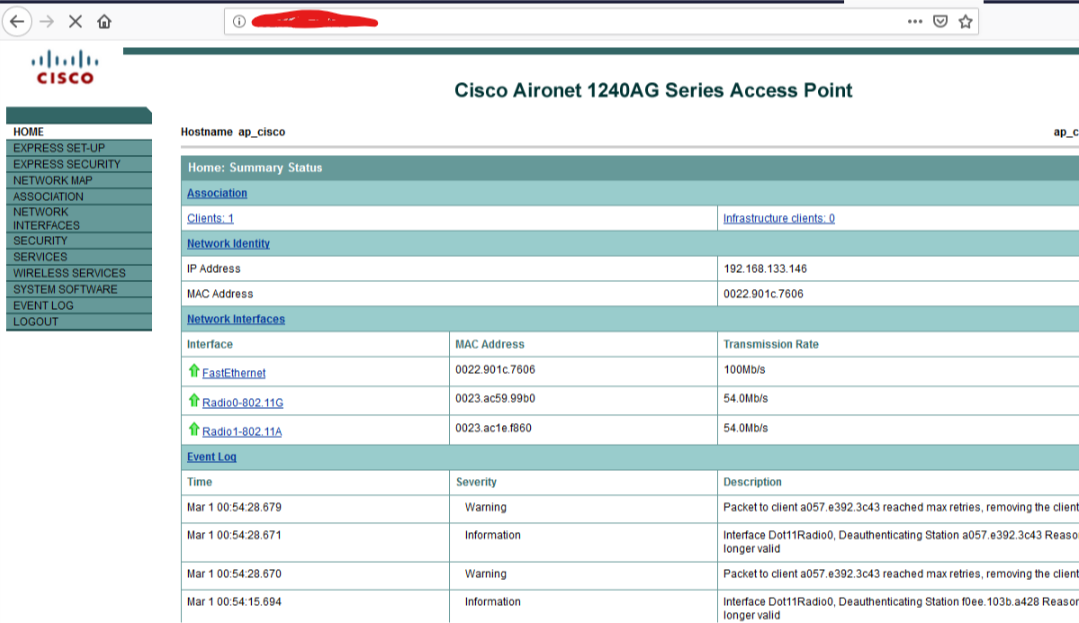Click the green up arrow next to Radio0-802.11G
Screen dimensions: 1079x623
click(x=196, y=402)
